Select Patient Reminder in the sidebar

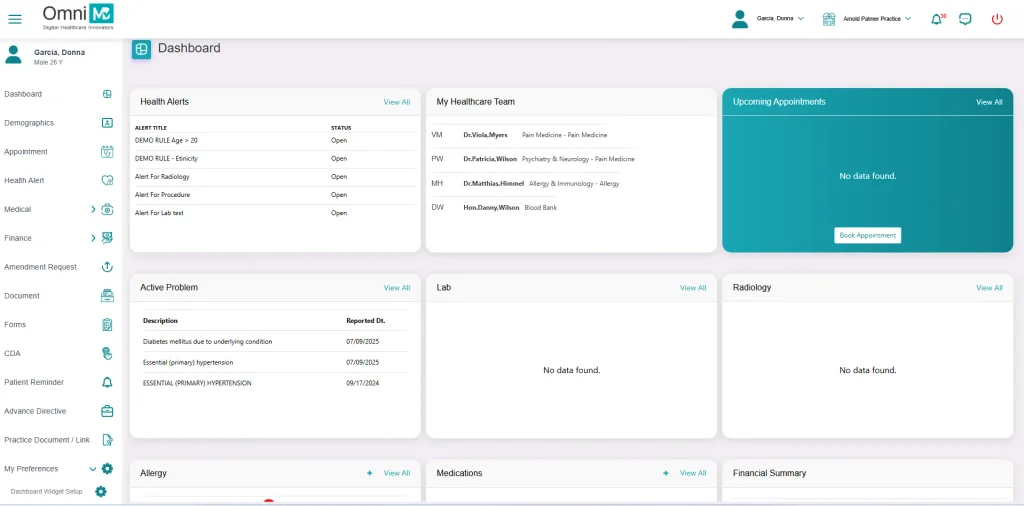click(x=34, y=383)
